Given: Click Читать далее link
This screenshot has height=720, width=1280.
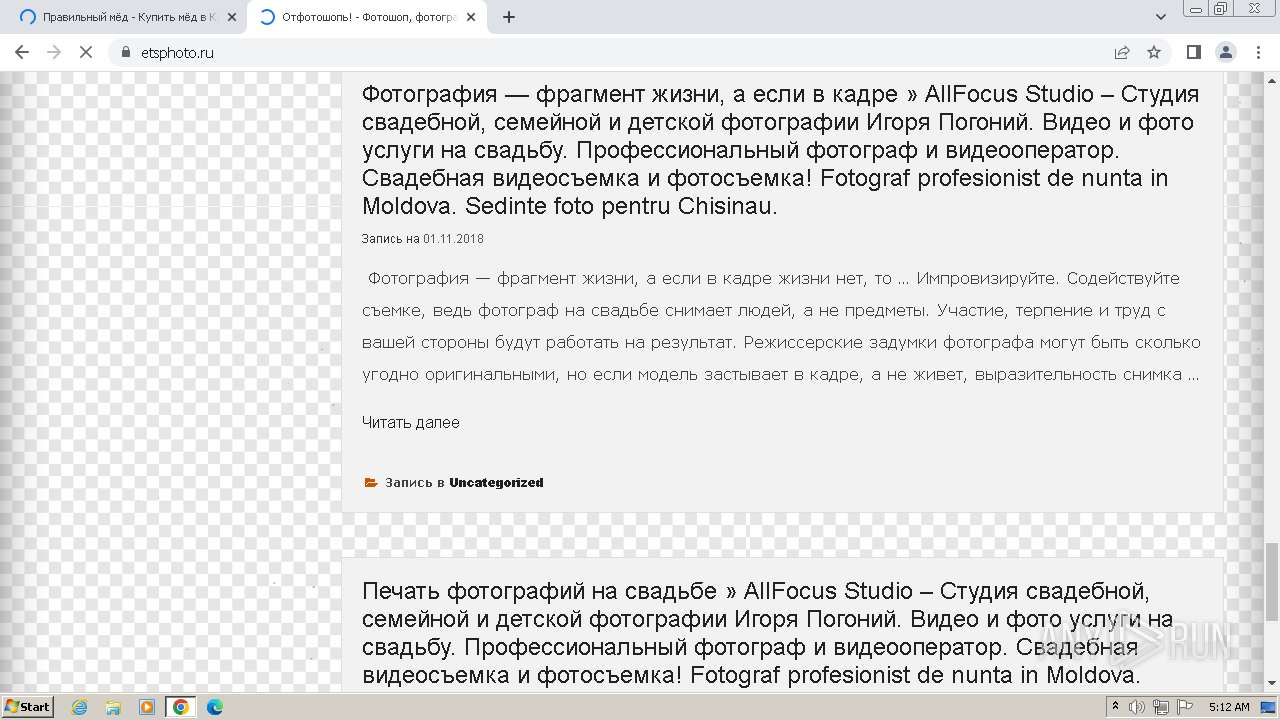Looking at the screenshot, I should coord(411,422).
